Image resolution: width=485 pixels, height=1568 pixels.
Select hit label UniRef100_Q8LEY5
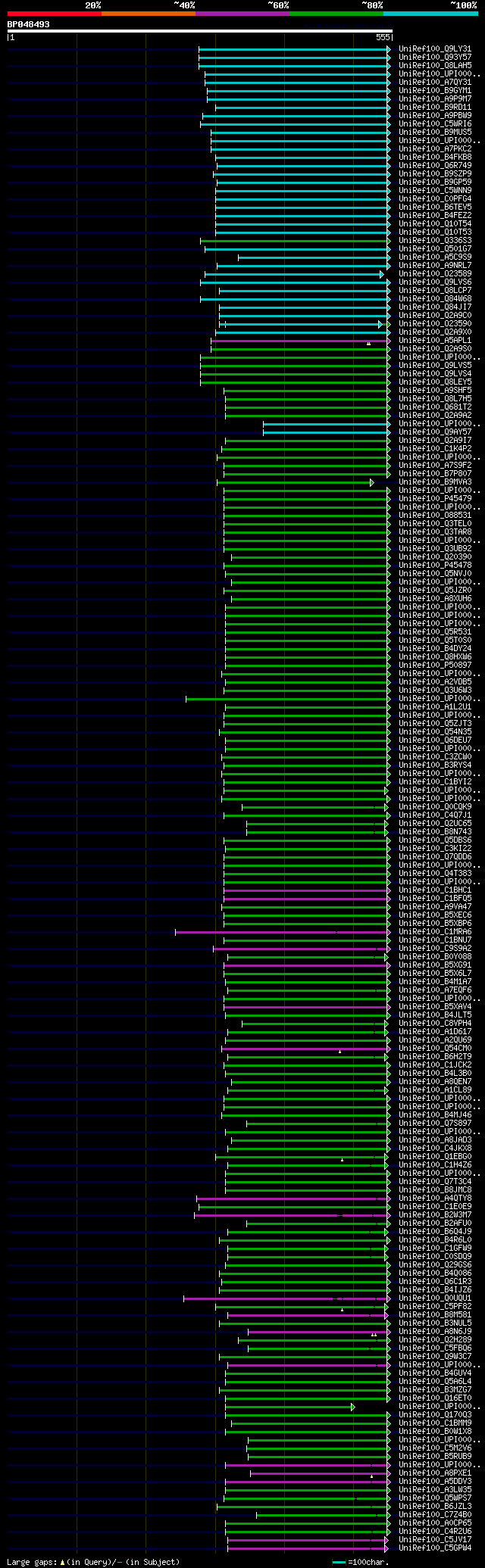click(436, 382)
